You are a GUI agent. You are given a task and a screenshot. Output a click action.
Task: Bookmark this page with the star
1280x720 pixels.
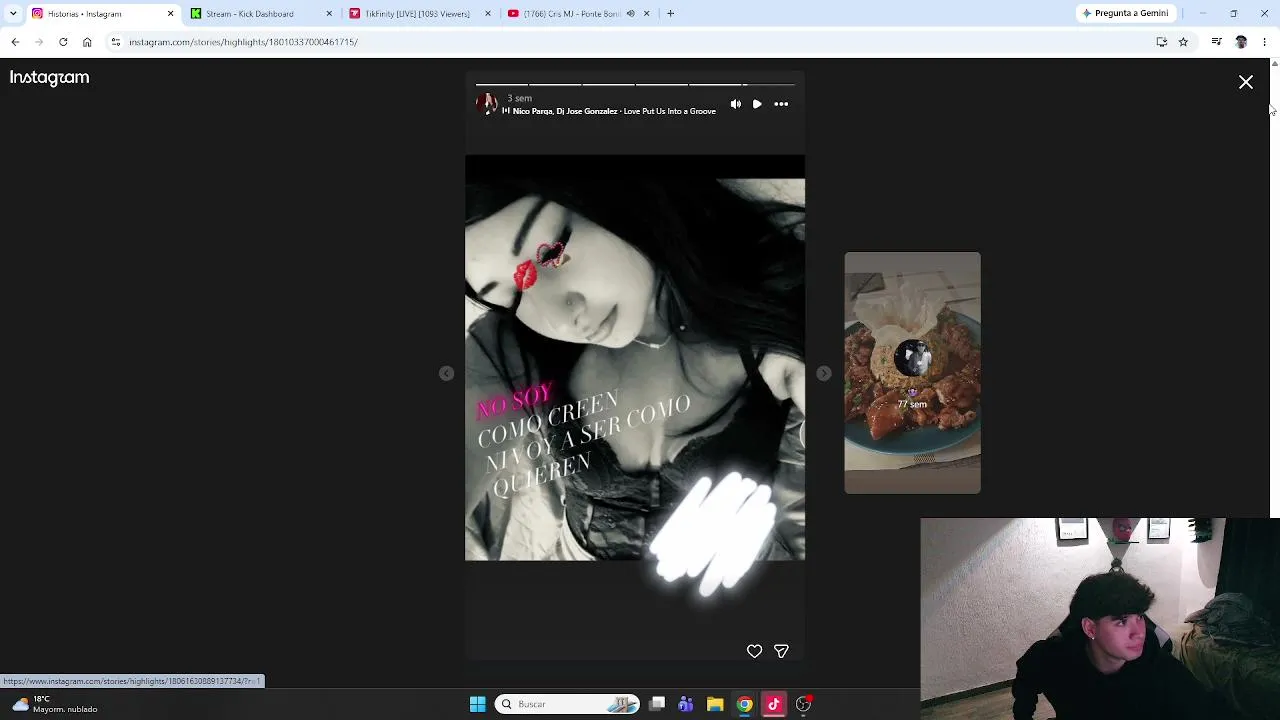point(1183,42)
